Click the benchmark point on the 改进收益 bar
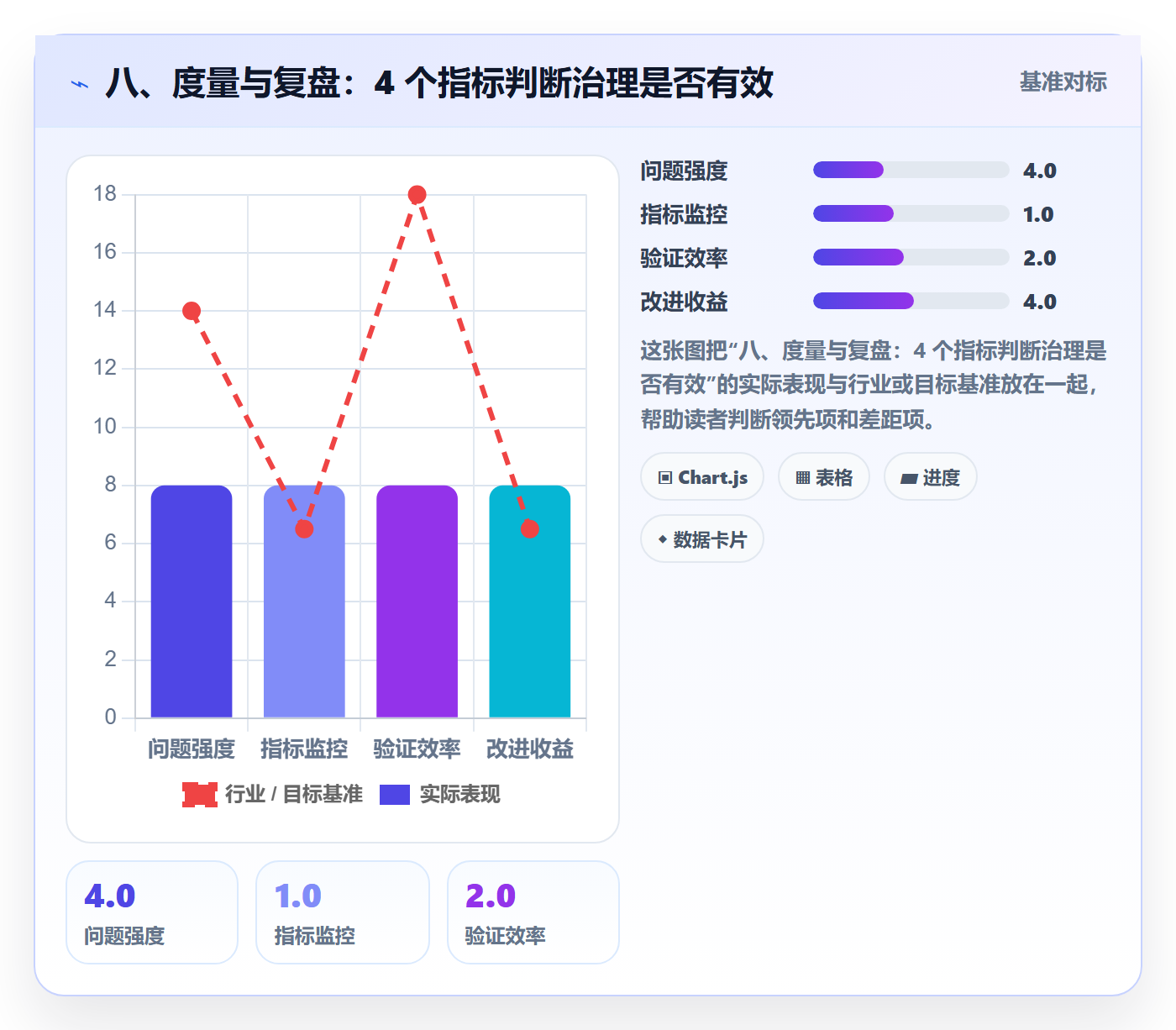 [x=530, y=528]
